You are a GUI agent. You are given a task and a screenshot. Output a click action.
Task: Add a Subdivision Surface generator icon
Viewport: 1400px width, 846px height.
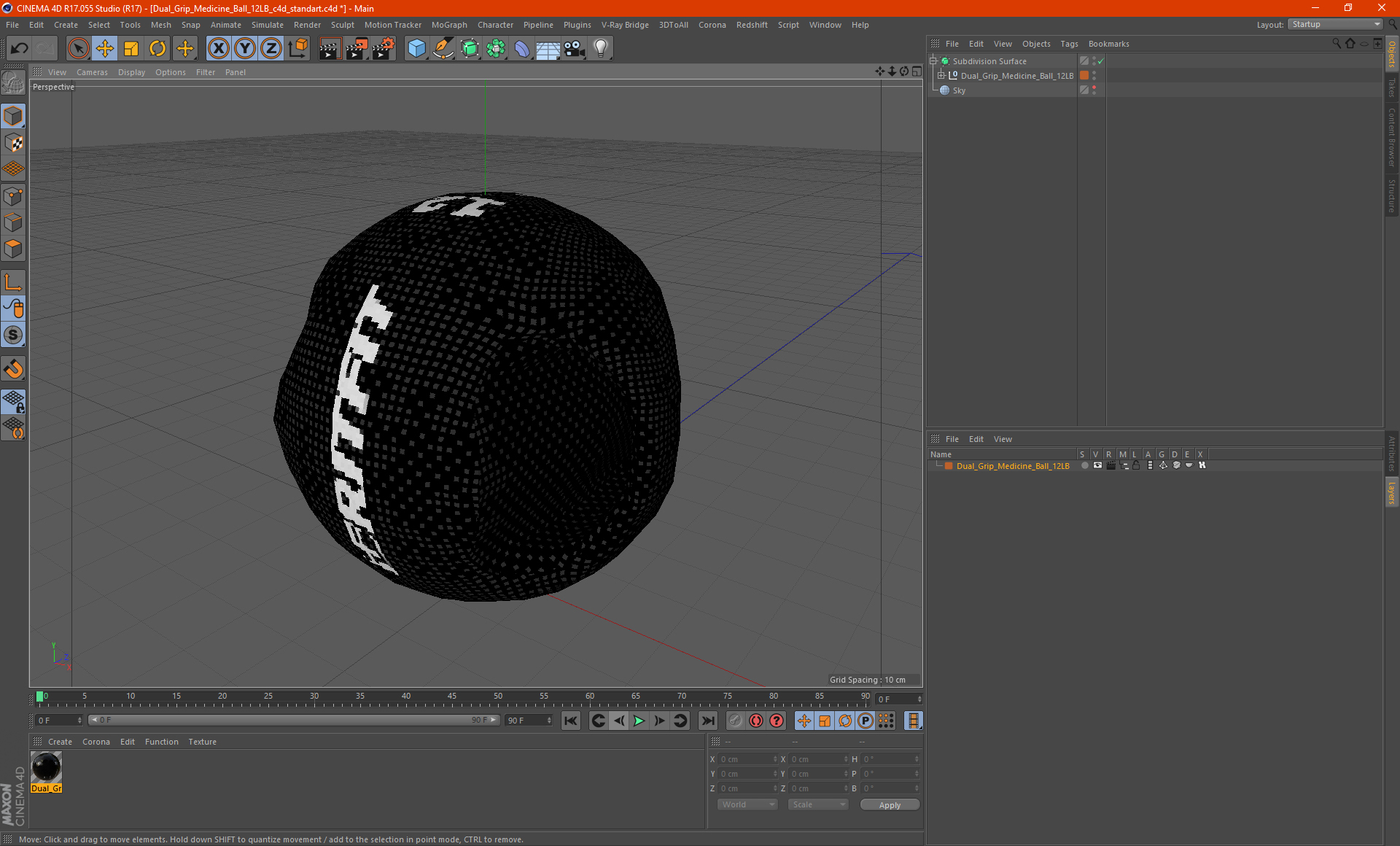[470, 49]
